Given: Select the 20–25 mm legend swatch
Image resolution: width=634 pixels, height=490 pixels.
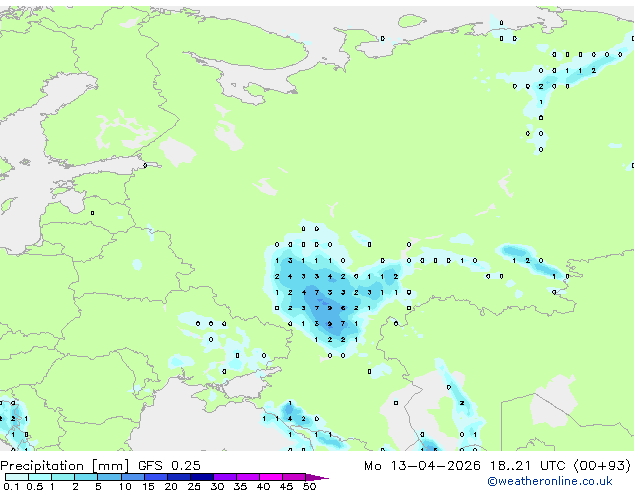Looking at the screenshot, I should pos(179,477).
